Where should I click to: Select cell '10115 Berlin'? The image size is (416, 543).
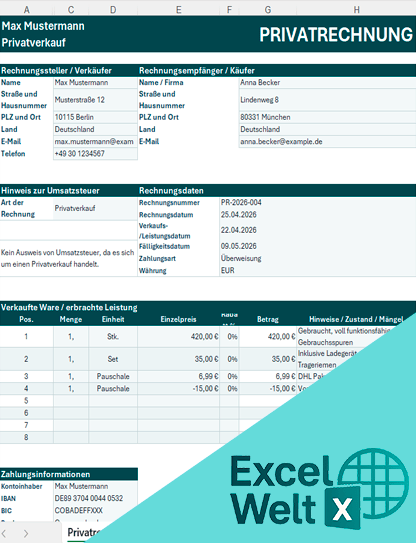pos(95,117)
